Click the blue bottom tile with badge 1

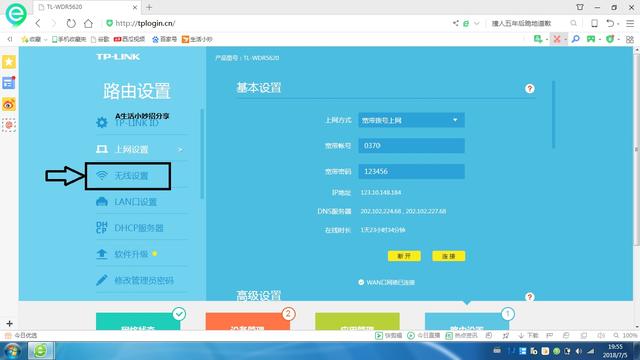coord(467,322)
